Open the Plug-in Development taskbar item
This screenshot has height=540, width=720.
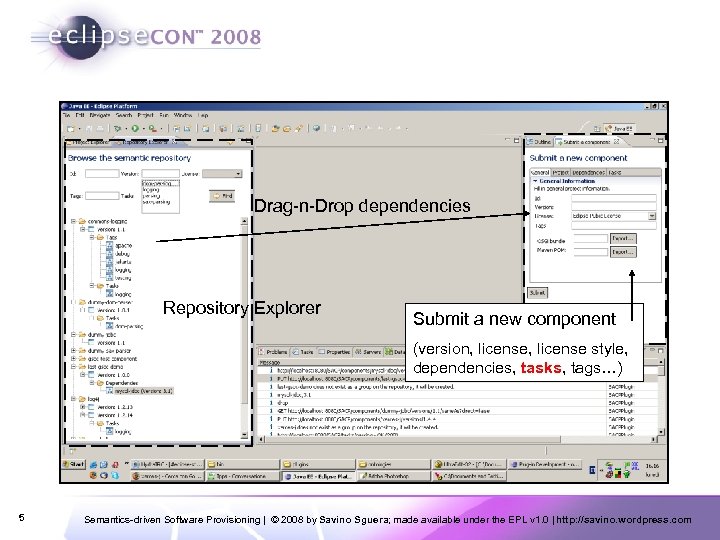(x=545, y=464)
